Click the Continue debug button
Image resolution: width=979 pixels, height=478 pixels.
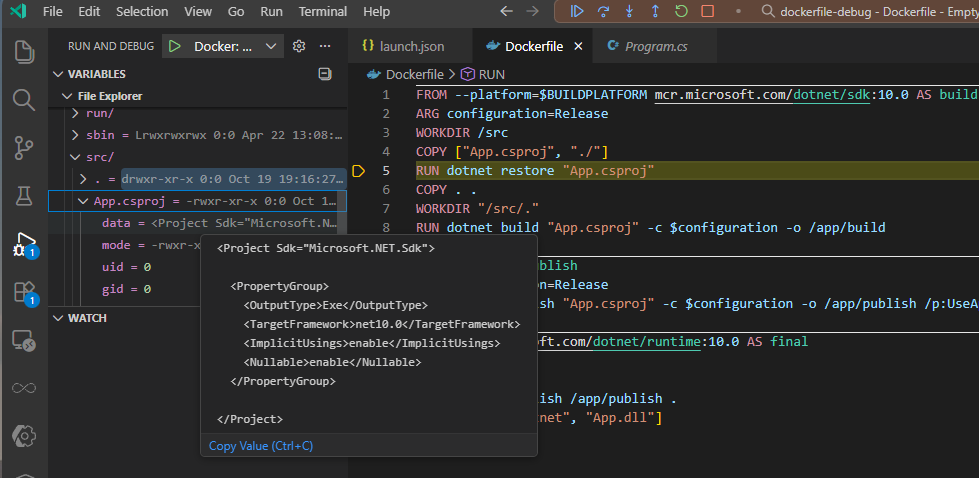point(577,12)
